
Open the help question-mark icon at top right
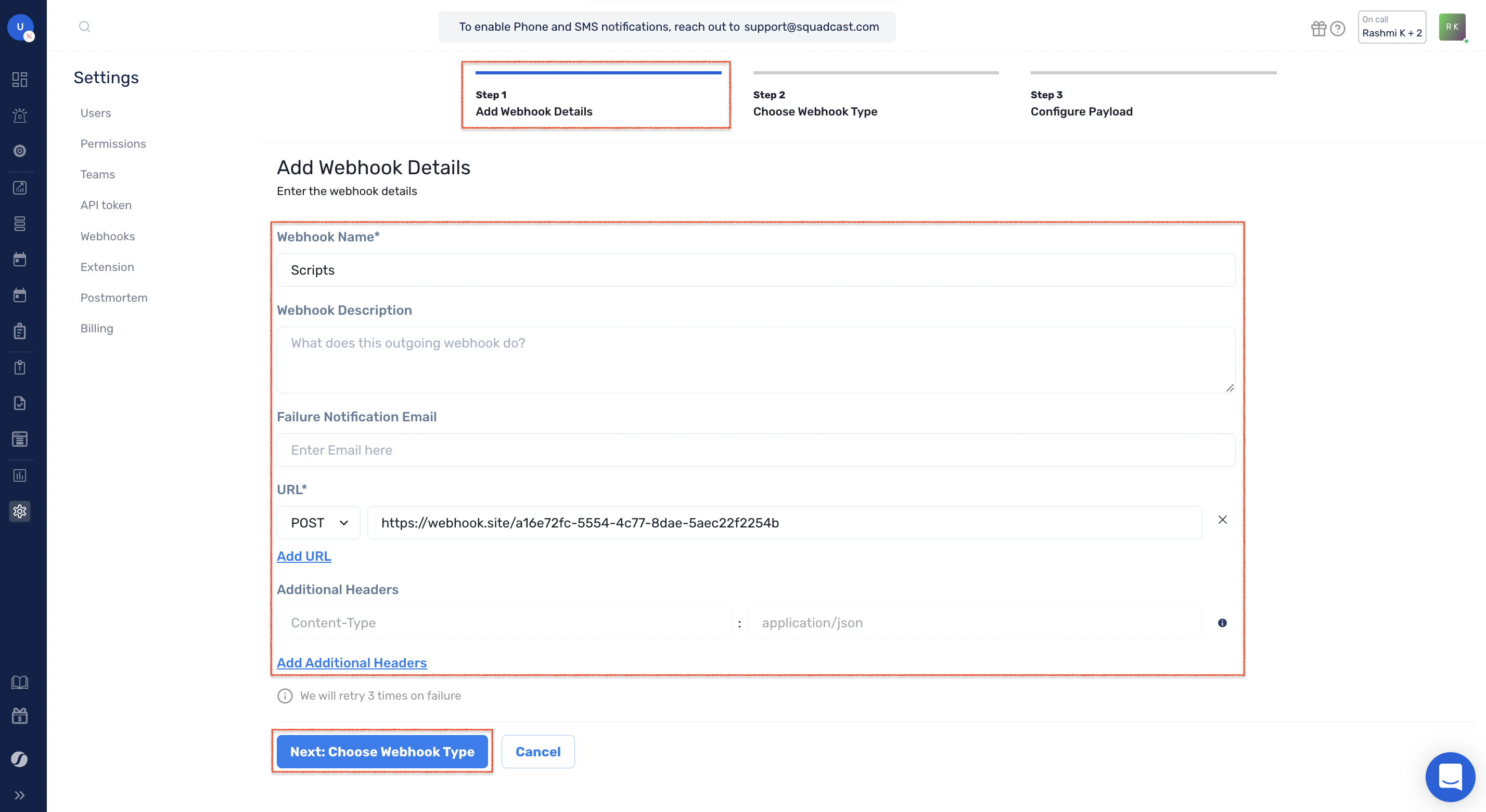1338,28
